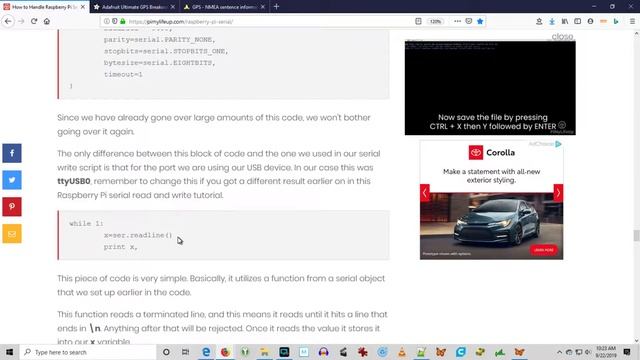The image size is (640, 360).
Task: Open the Firefox hamburger menu
Action: [x=632, y=21]
